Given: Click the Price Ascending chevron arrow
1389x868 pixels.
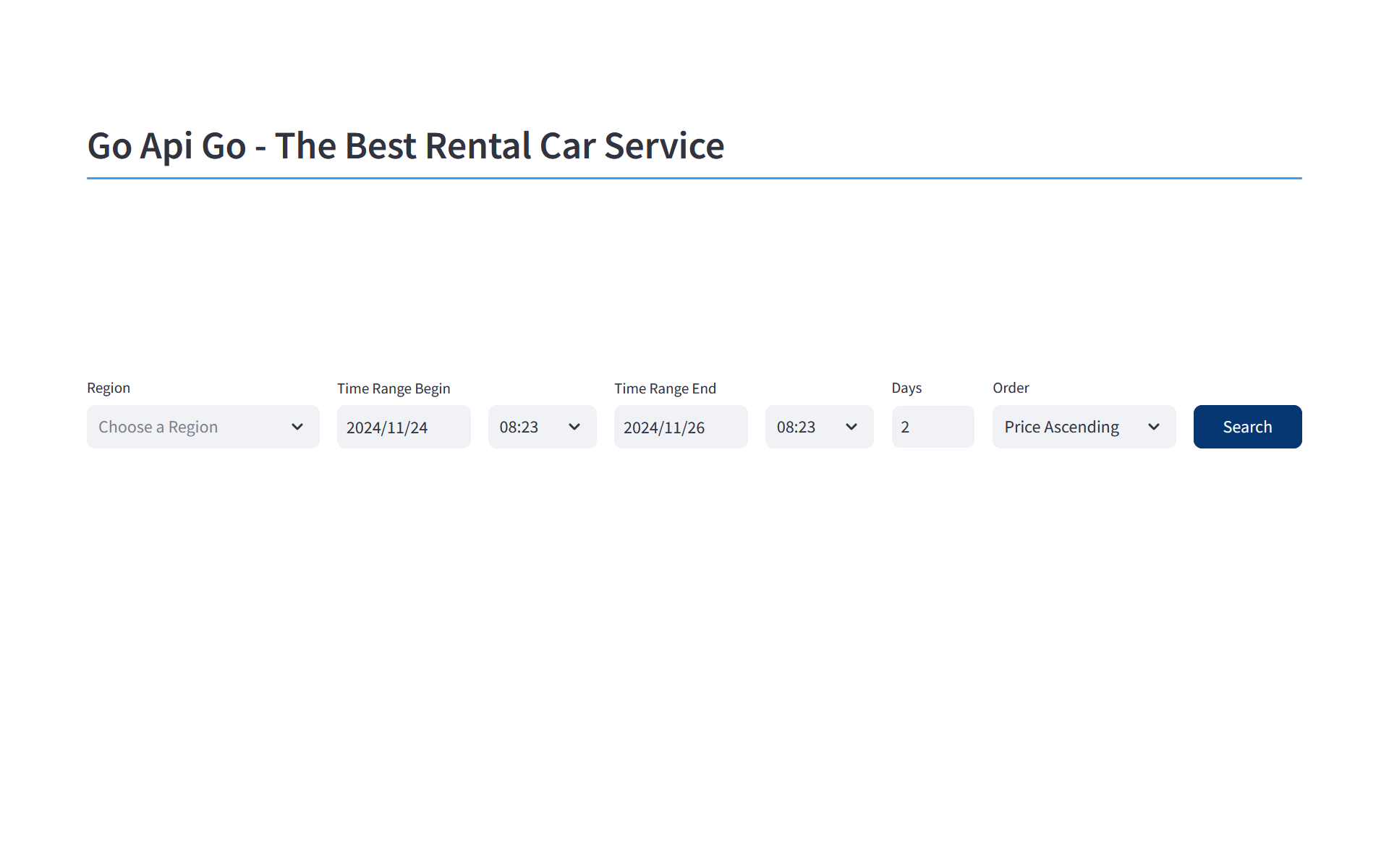Looking at the screenshot, I should (x=1154, y=427).
